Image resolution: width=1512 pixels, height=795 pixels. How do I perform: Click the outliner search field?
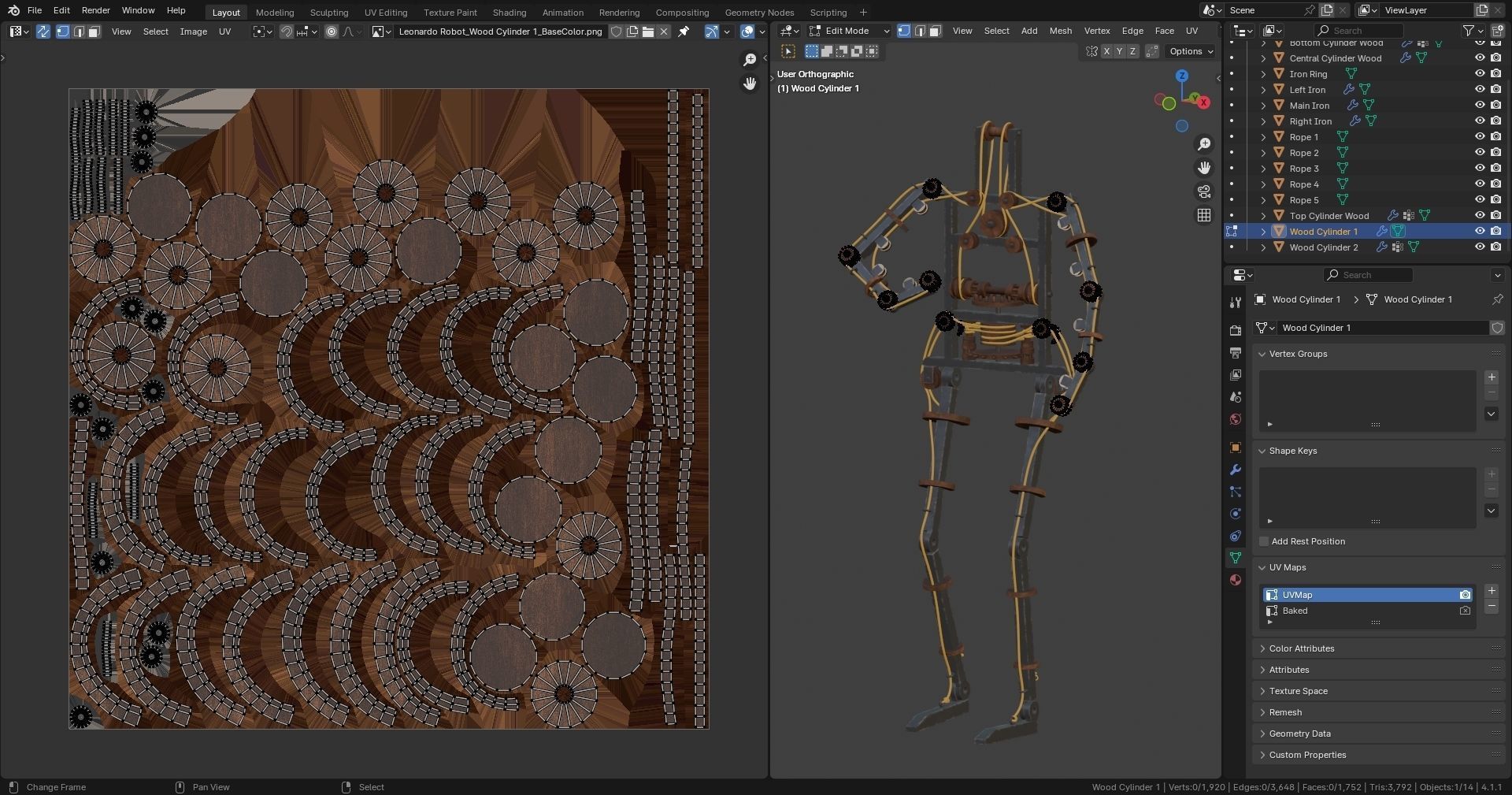coord(1359,31)
